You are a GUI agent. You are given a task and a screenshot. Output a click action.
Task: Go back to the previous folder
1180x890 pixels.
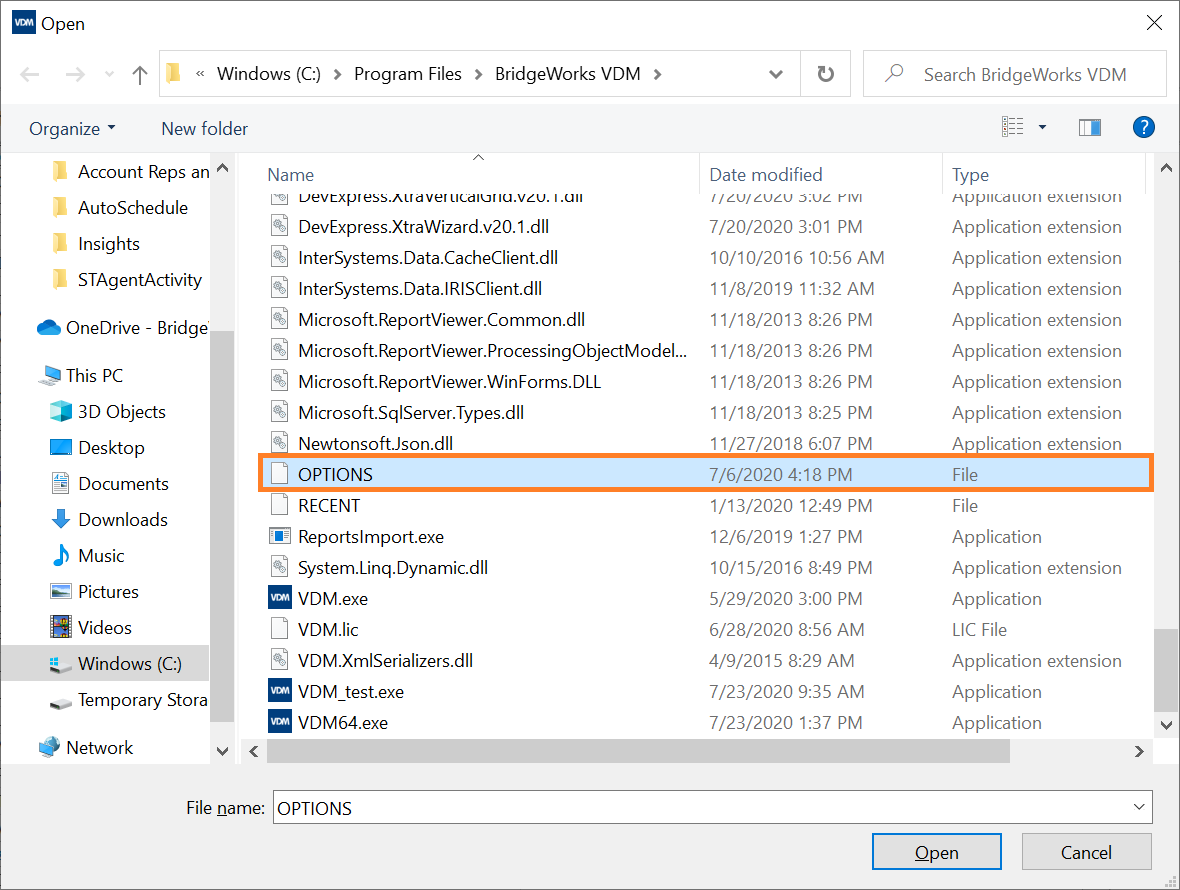(30, 74)
